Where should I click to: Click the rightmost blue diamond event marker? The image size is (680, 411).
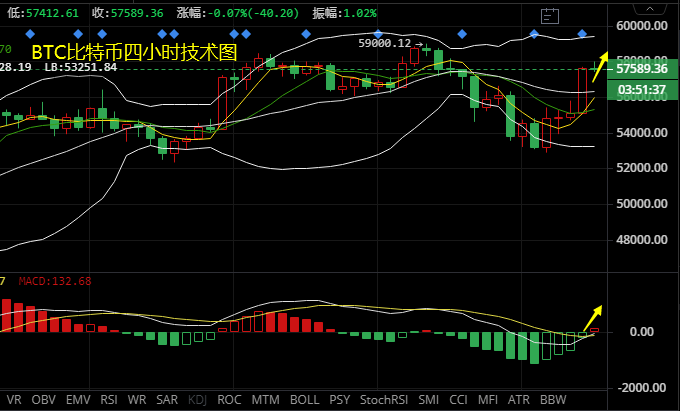pyautogui.click(x=582, y=34)
